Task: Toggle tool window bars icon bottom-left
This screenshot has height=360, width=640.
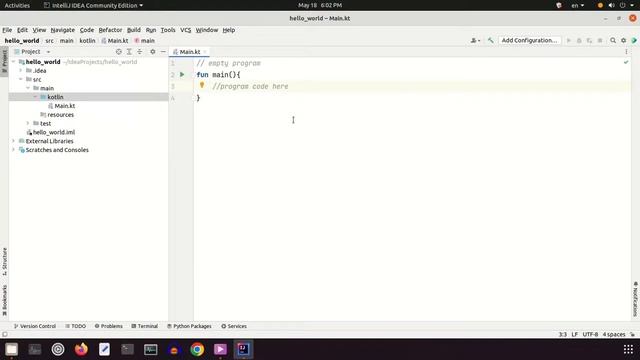Action: (4, 334)
